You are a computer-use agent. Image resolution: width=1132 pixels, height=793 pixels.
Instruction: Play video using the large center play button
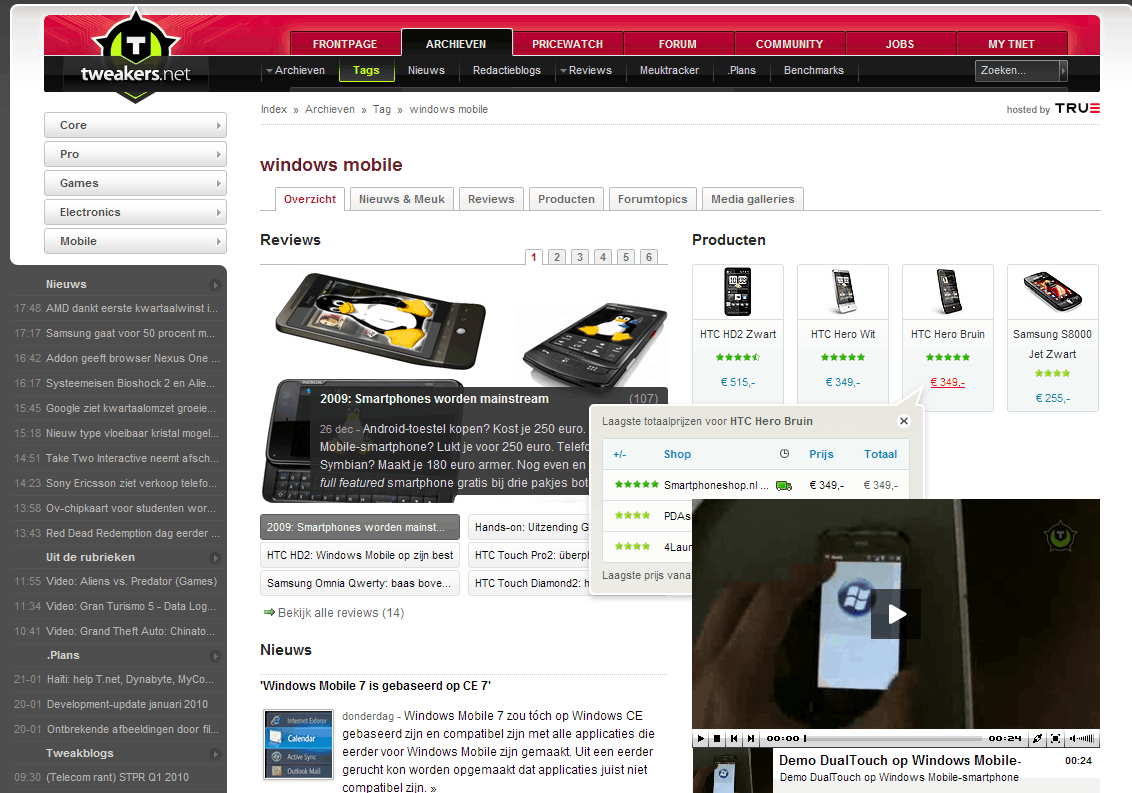(895, 614)
